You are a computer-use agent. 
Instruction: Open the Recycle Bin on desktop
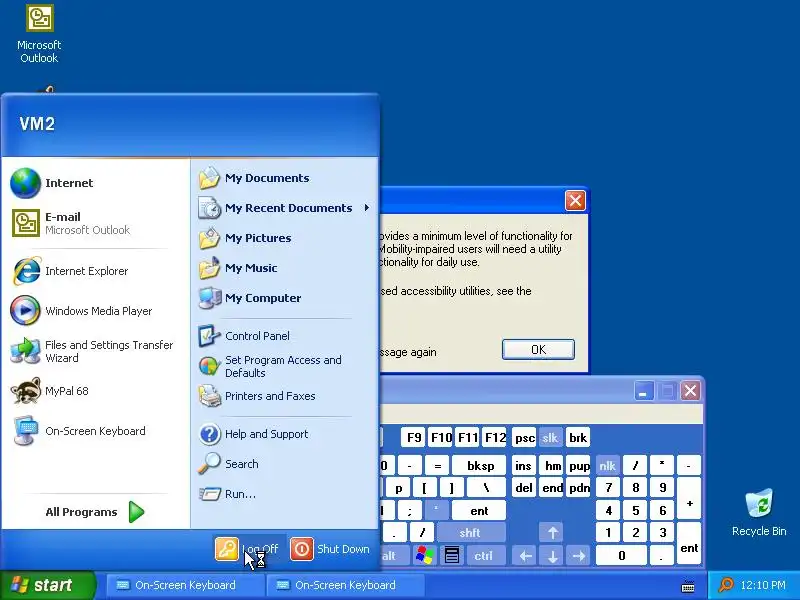pyautogui.click(x=759, y=513)
